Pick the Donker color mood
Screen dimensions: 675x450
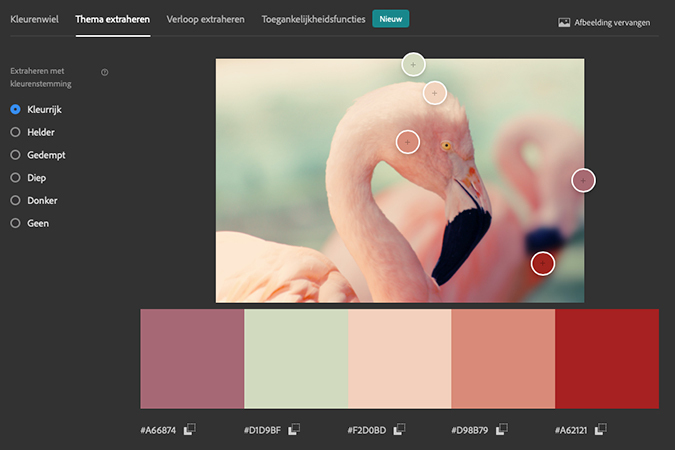tap(15, 200)
